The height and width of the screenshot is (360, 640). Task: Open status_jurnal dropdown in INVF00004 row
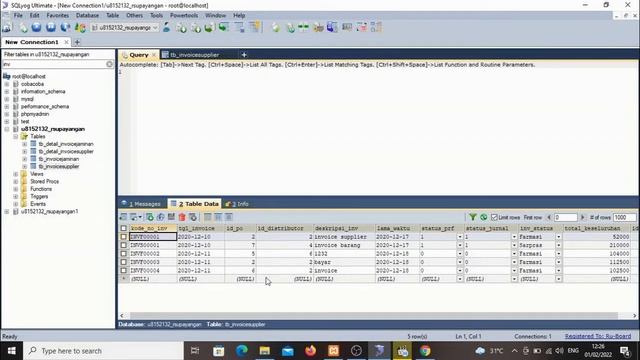(514, 270)
